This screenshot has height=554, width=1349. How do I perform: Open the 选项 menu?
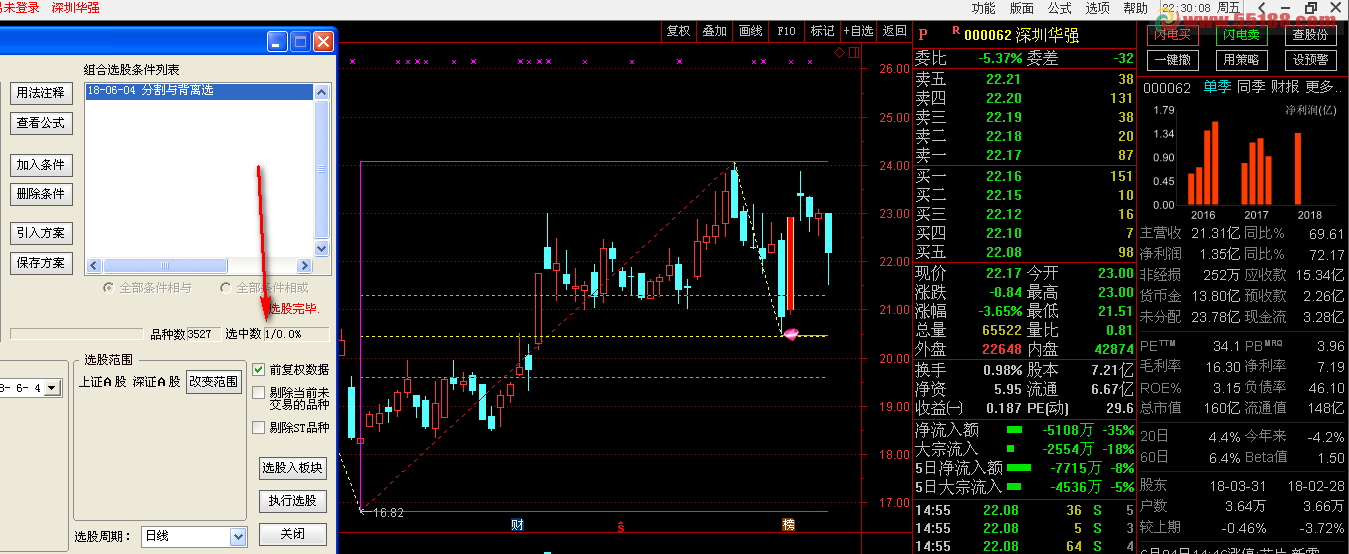pos(1098,8)
